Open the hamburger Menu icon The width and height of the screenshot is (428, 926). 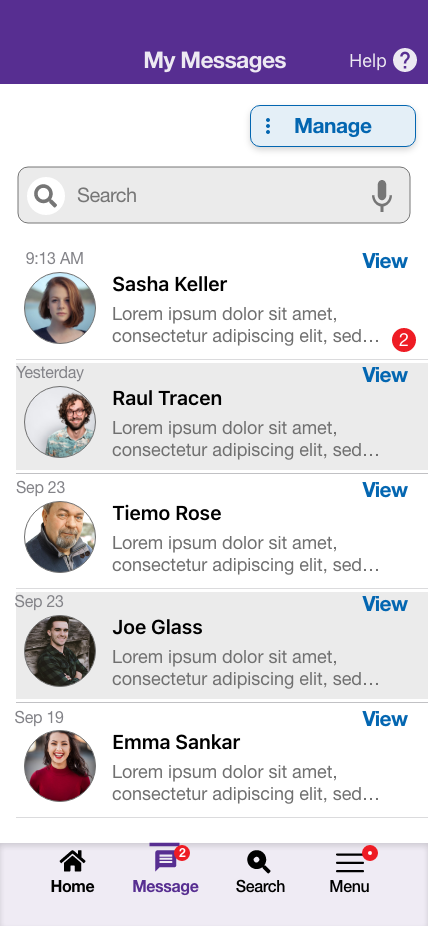(x=349, y=863)
